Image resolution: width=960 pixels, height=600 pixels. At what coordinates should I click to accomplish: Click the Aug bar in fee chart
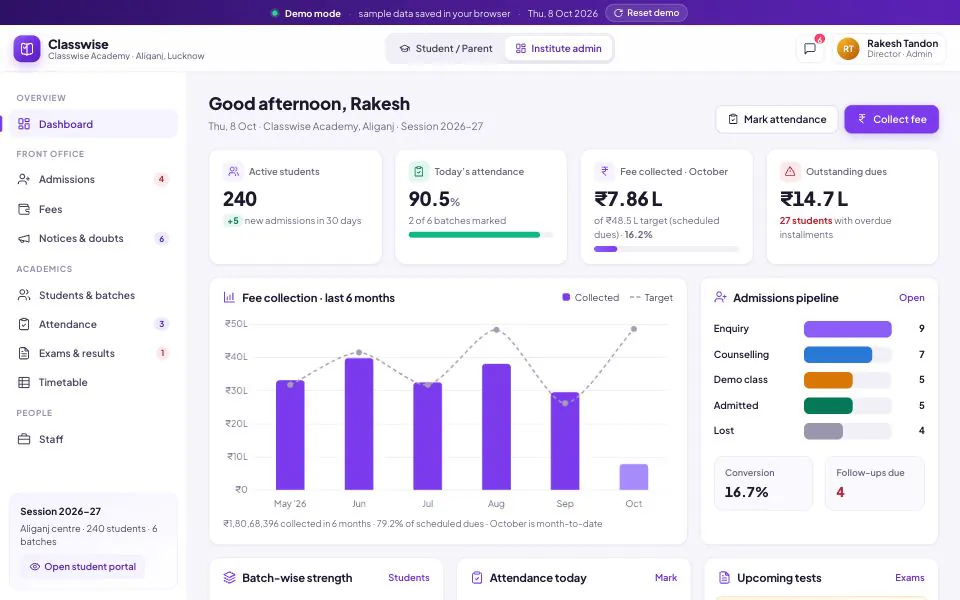496,427
